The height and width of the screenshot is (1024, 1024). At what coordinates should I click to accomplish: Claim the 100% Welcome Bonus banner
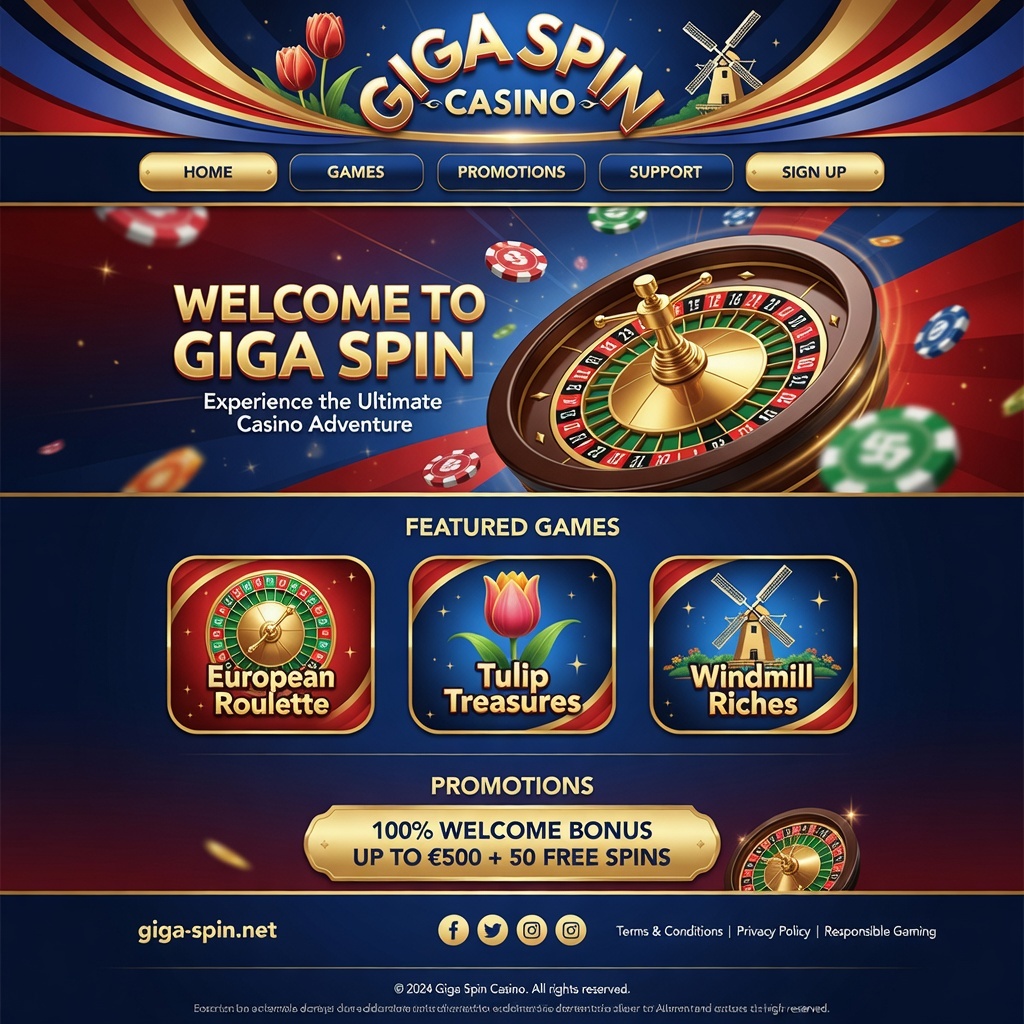(x=512, y=843)
